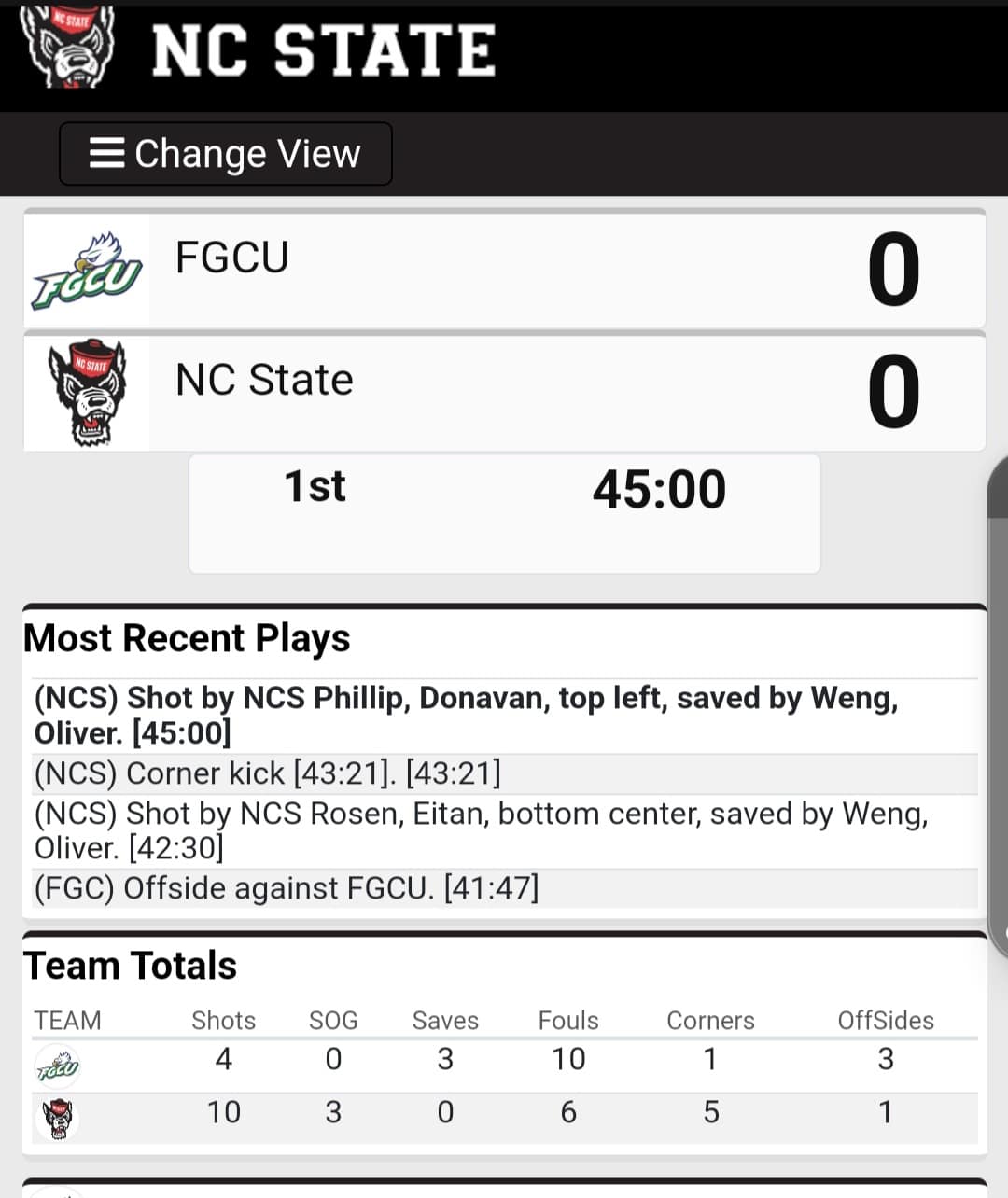The height and width of the screenshot is (1198, 1008).
Task: Click the 1st period indicator
Action: coord(315,487)
